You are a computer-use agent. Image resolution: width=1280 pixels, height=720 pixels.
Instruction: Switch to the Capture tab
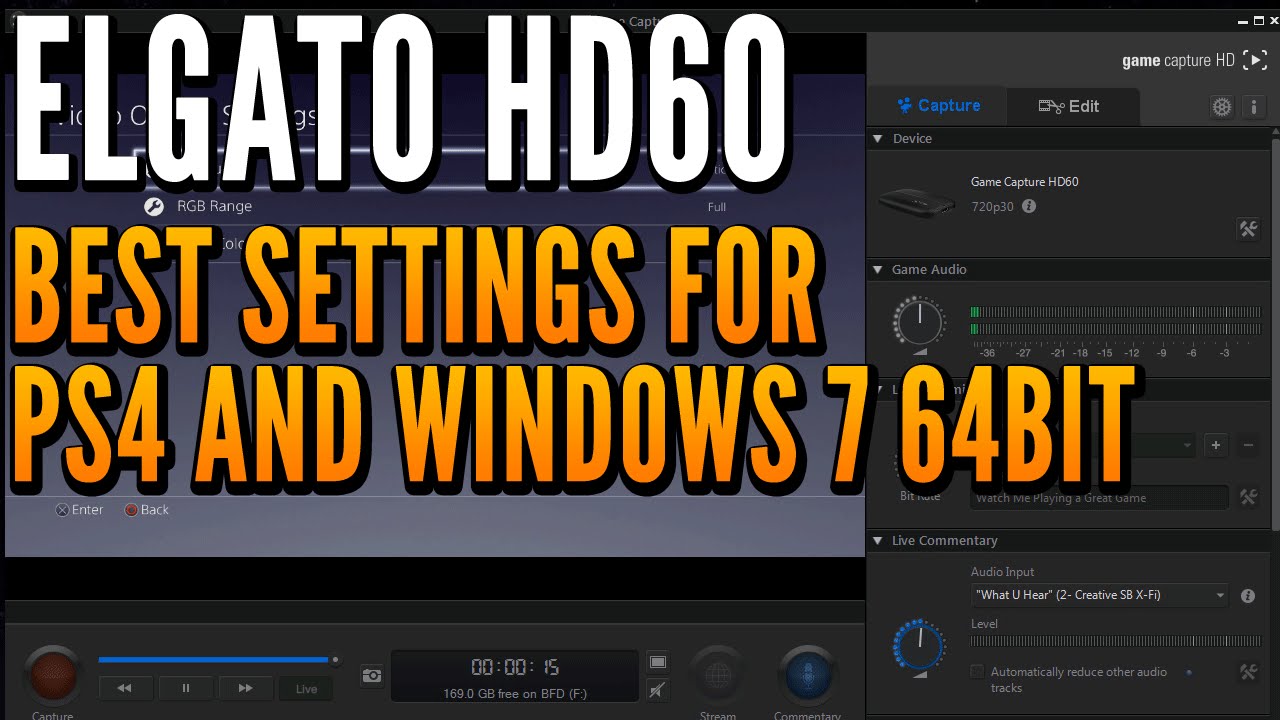(938, 105)
